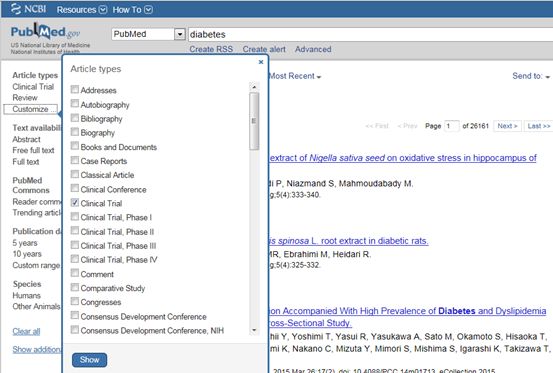The image size is (553, 373).
Task: Check the Bibliography checkbox
Action: tap(74, 118)
